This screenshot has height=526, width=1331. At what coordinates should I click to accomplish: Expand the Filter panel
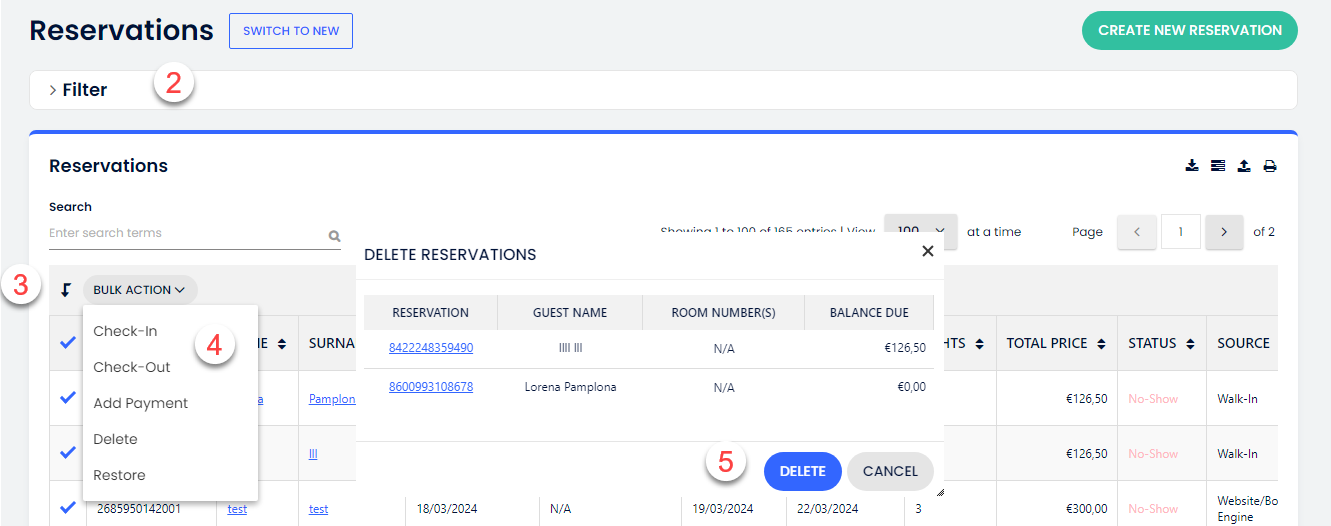[78, 90]
